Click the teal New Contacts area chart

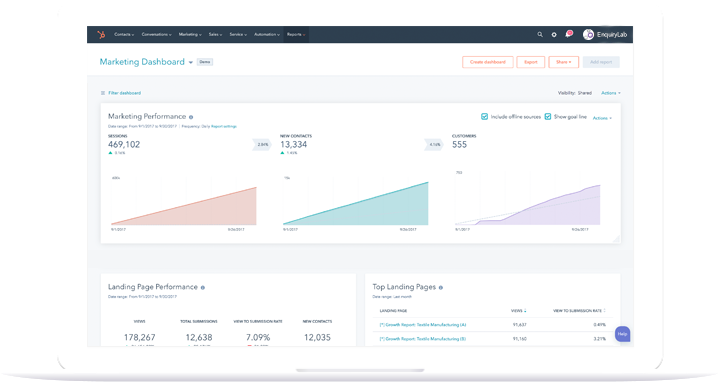[356, 203]
